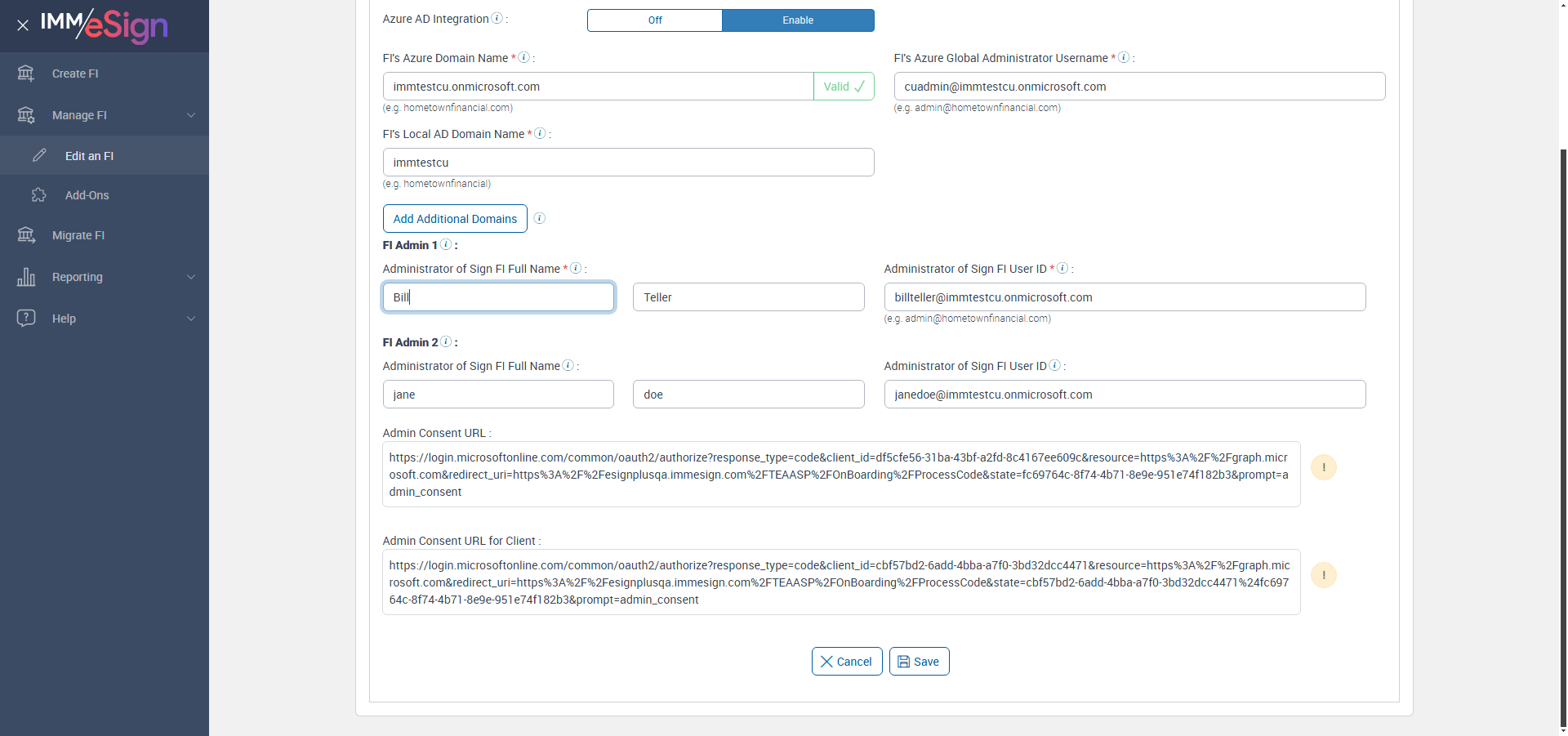This screenshot has width=1568, height=736.
Task: Expand the Reporting menu chevron
Action: [x=191, y=277]
